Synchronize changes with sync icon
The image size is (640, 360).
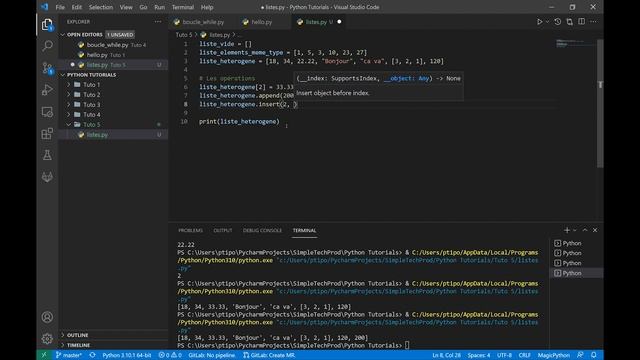coord(93,355)
